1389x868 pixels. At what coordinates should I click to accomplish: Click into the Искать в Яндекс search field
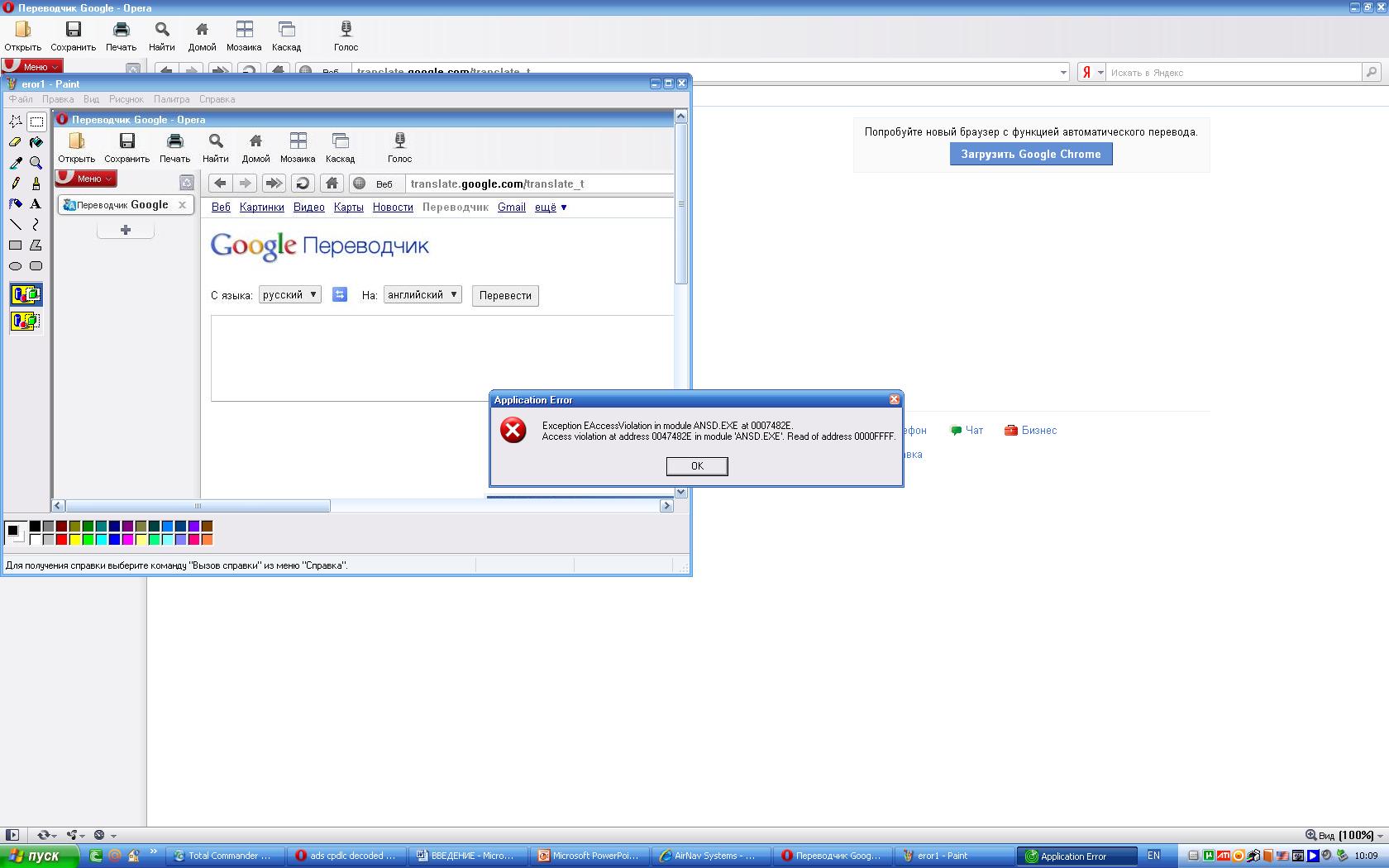pyautogui.click(x=1234, y=73)
